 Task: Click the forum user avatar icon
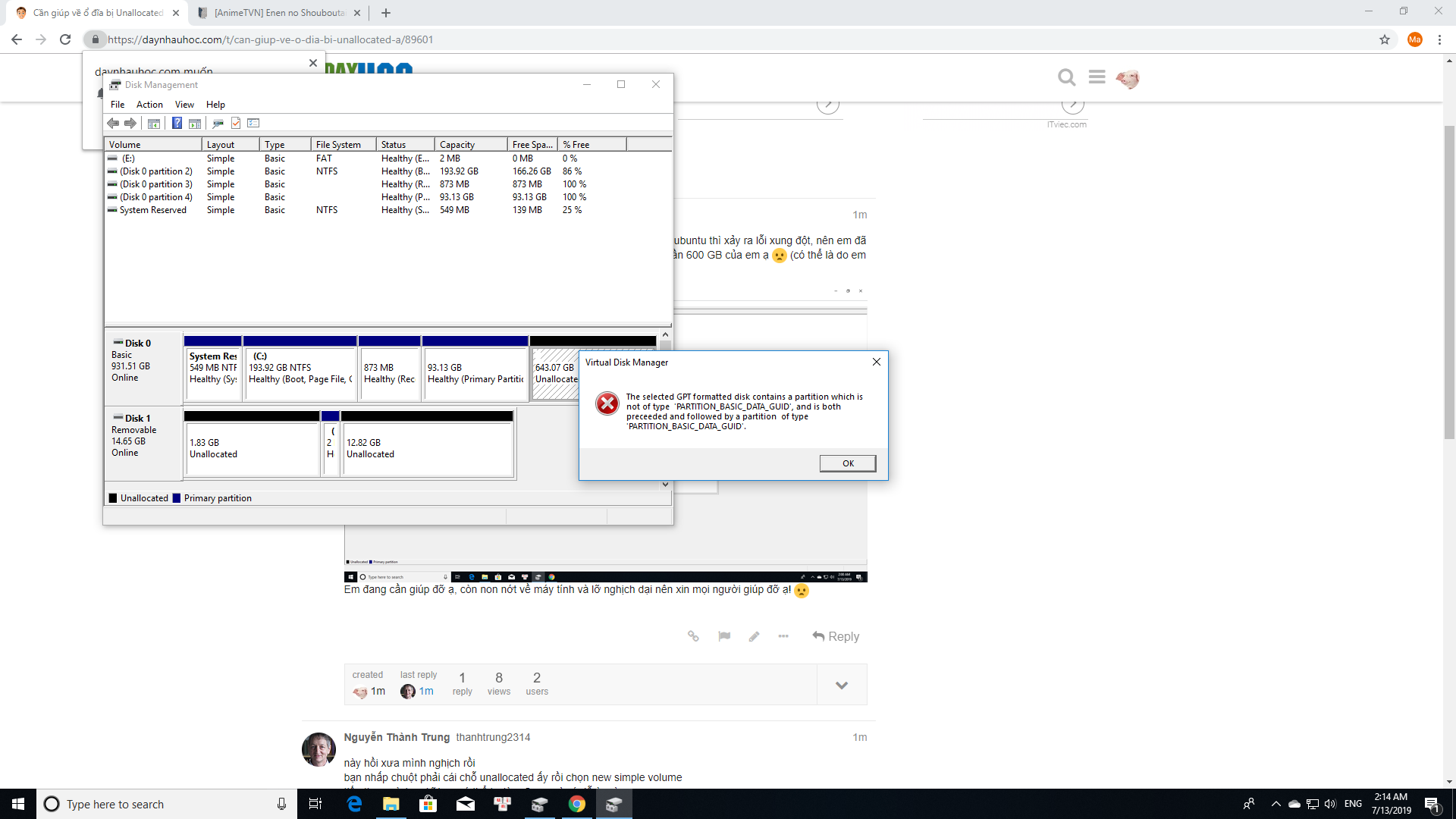pos(1128,78)
